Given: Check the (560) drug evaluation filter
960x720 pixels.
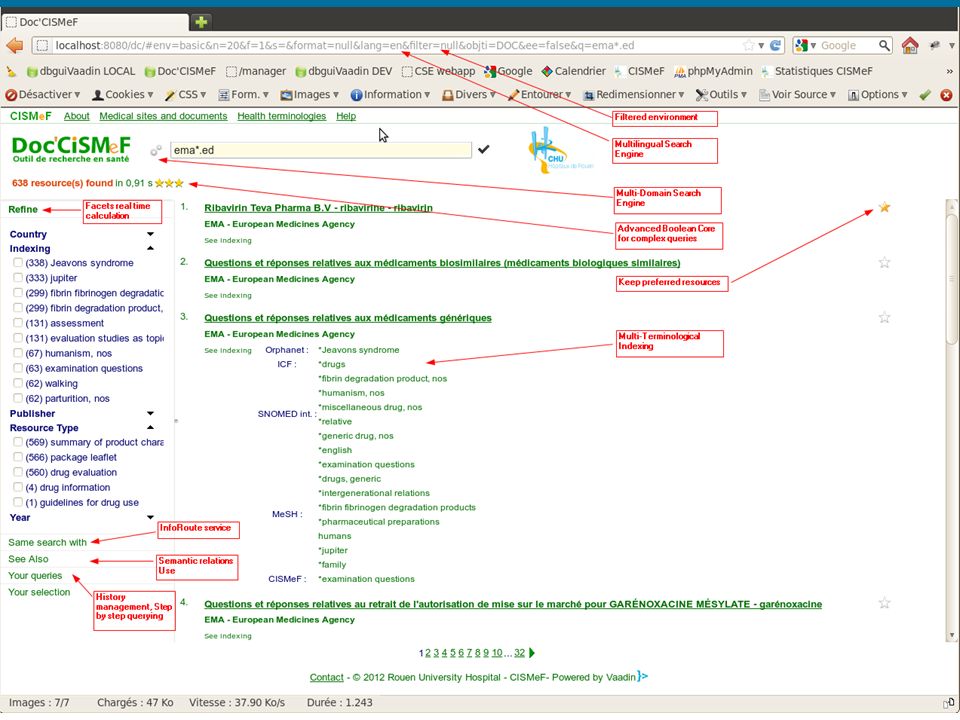Looking at the screenshot, I should 18,472.
